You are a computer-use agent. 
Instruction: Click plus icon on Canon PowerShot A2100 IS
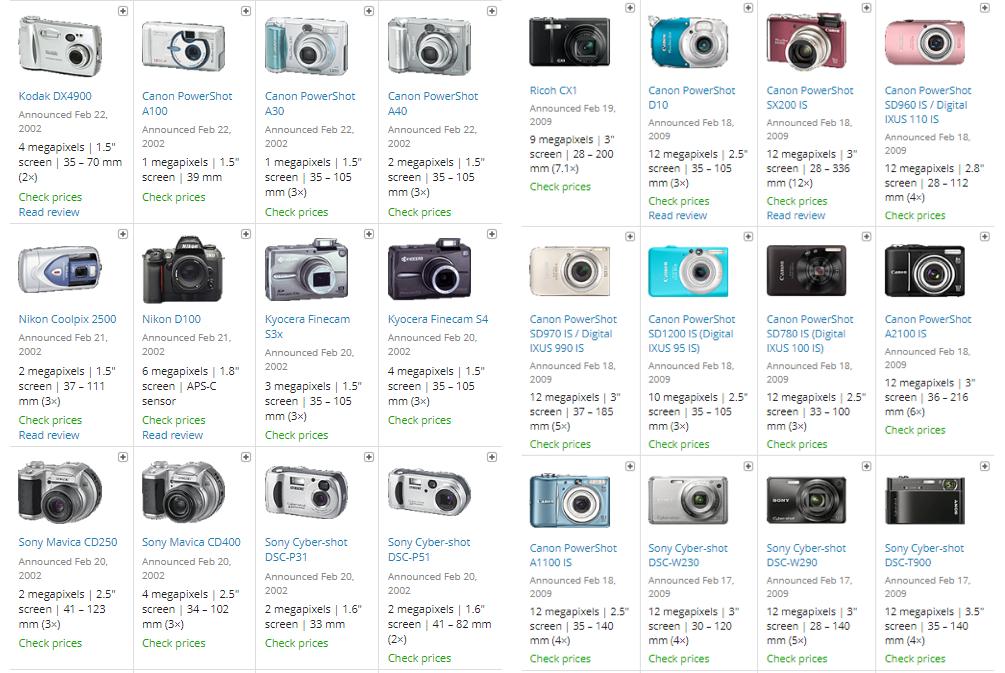(984, 237)
